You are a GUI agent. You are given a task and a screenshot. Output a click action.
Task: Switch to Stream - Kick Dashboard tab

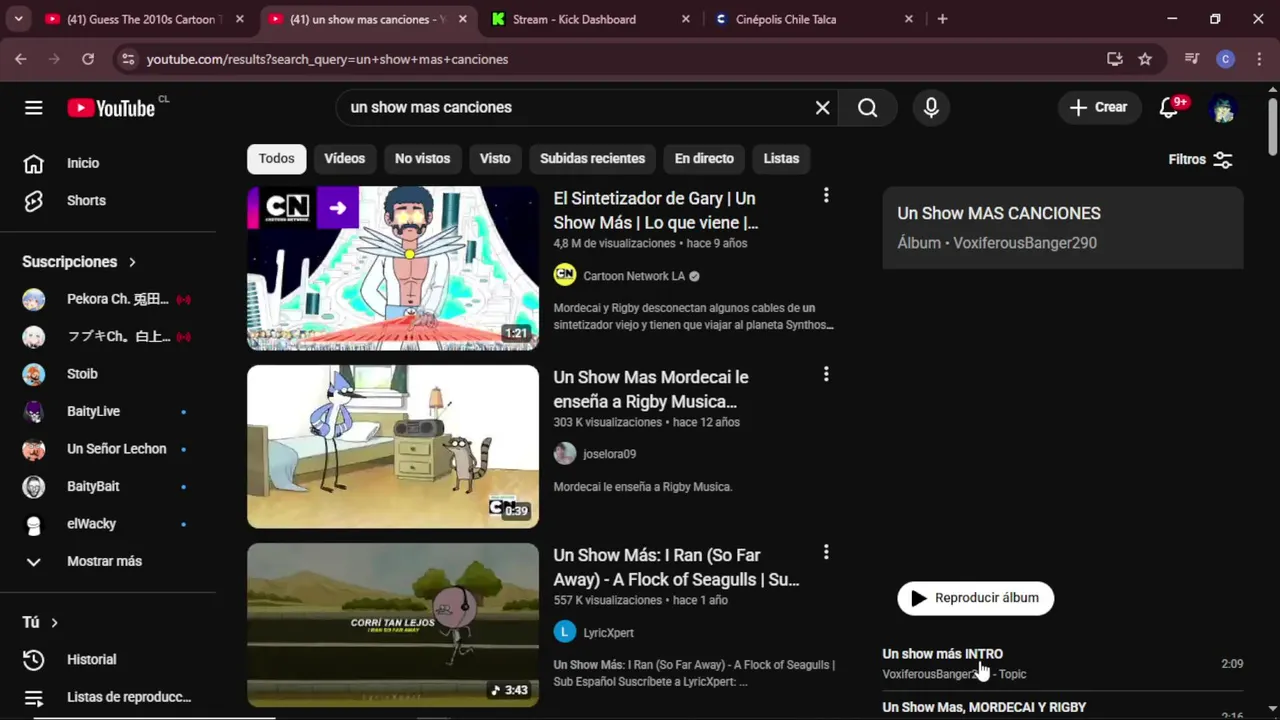(x=590, y=19)
